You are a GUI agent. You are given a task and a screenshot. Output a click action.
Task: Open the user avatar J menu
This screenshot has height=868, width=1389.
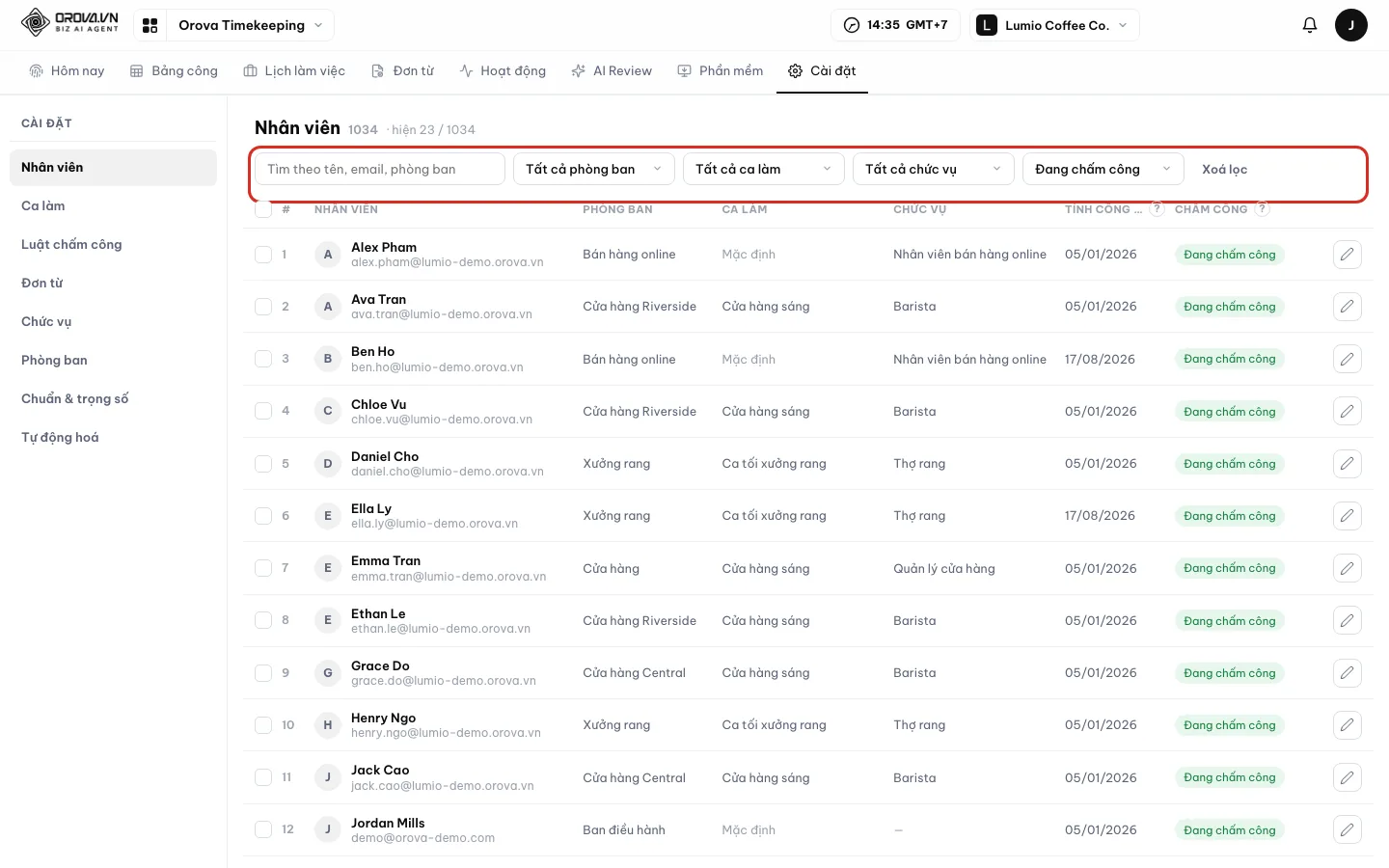[1350, 25]
